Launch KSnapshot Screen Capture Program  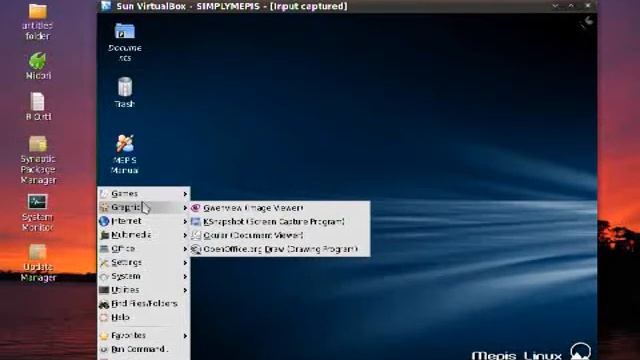point(280,222)
